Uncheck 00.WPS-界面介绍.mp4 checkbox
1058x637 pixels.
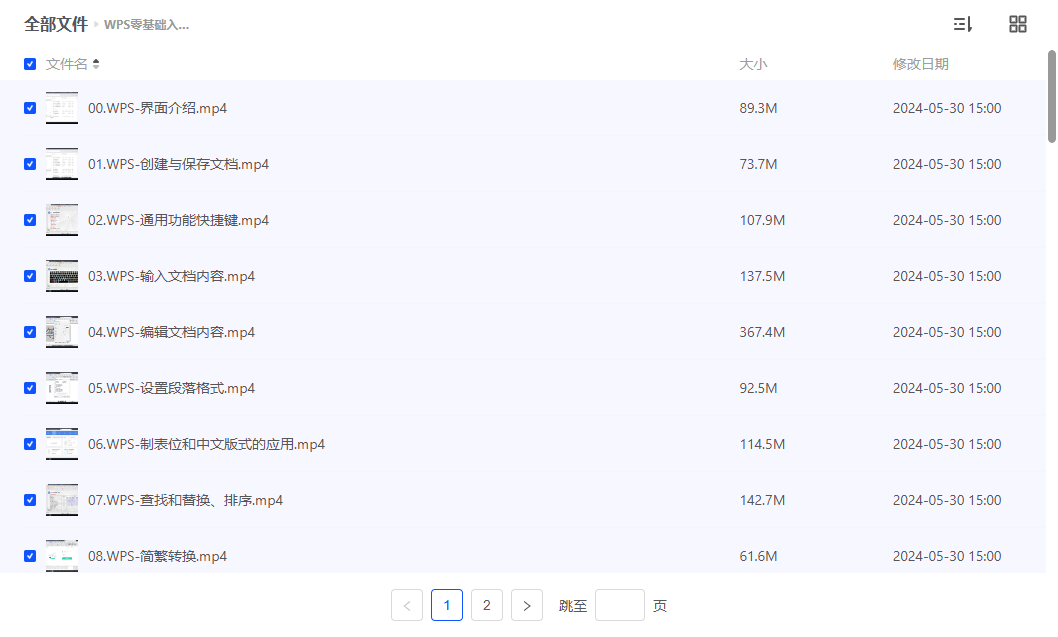coord(30,108)
